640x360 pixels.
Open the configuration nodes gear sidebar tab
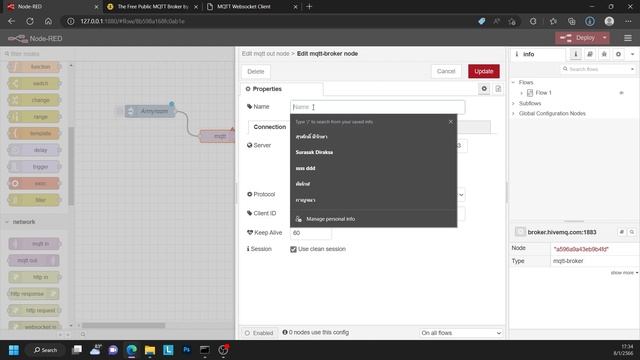[618, 54]
